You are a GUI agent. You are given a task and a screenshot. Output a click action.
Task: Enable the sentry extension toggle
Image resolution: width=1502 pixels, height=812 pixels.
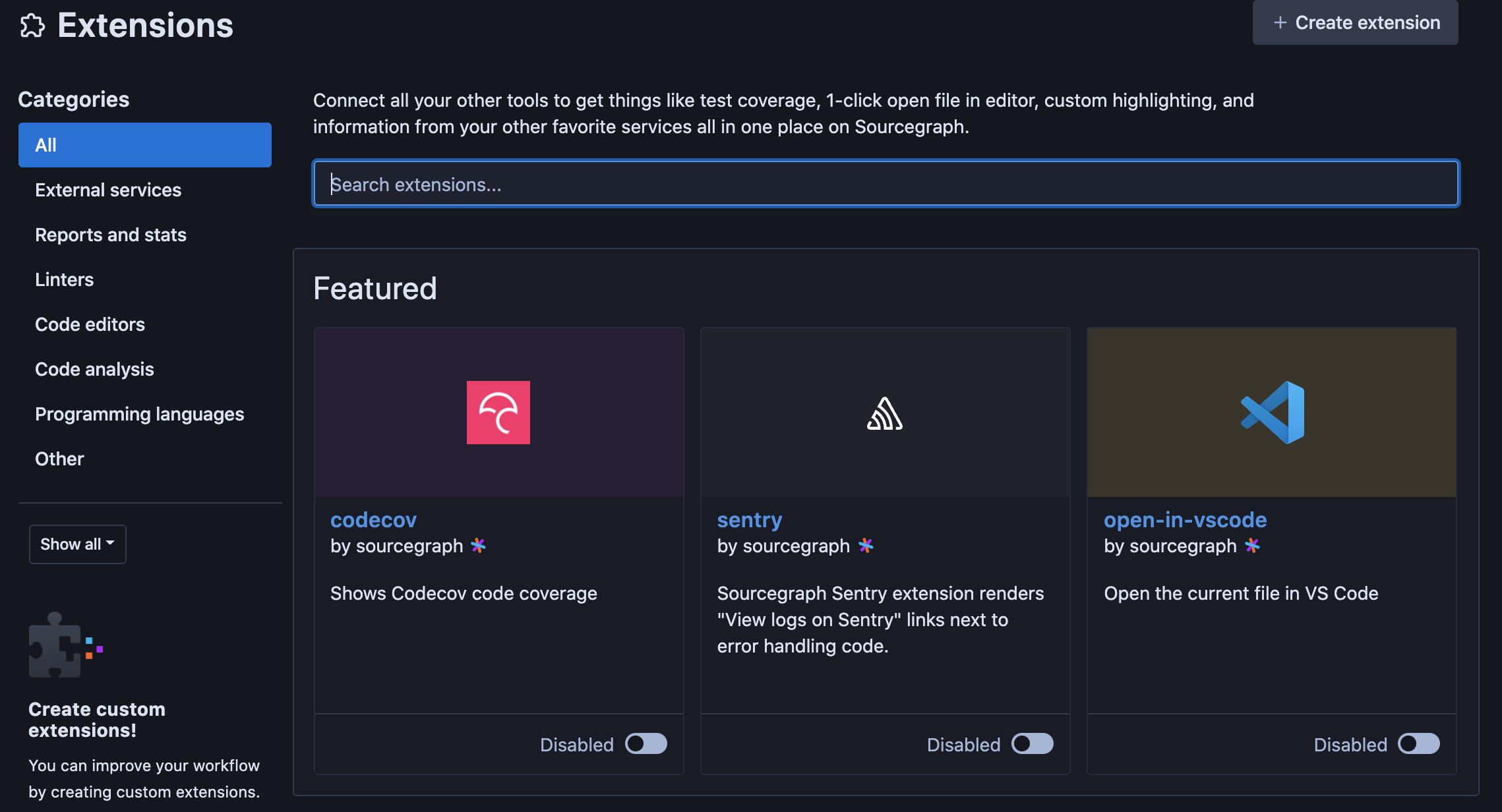[x=1033, y=744]
